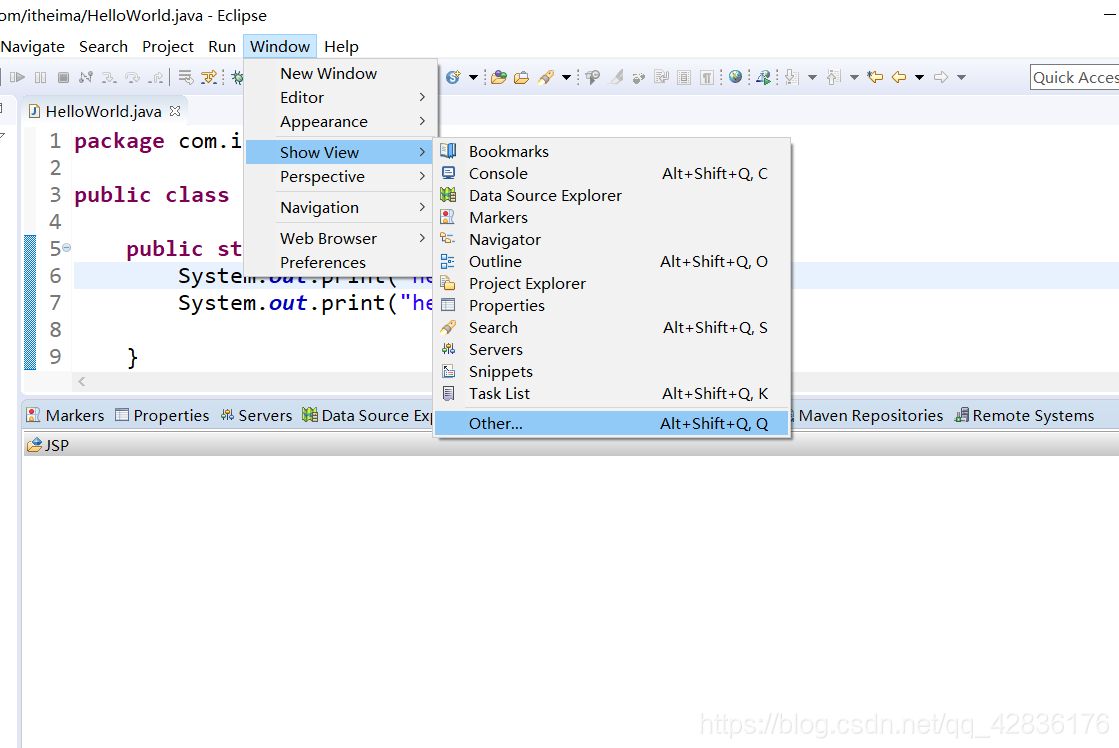1119x748 pixels.
Task: Click the Step Over toolbar icon
Action: click(x=132, y=77)
